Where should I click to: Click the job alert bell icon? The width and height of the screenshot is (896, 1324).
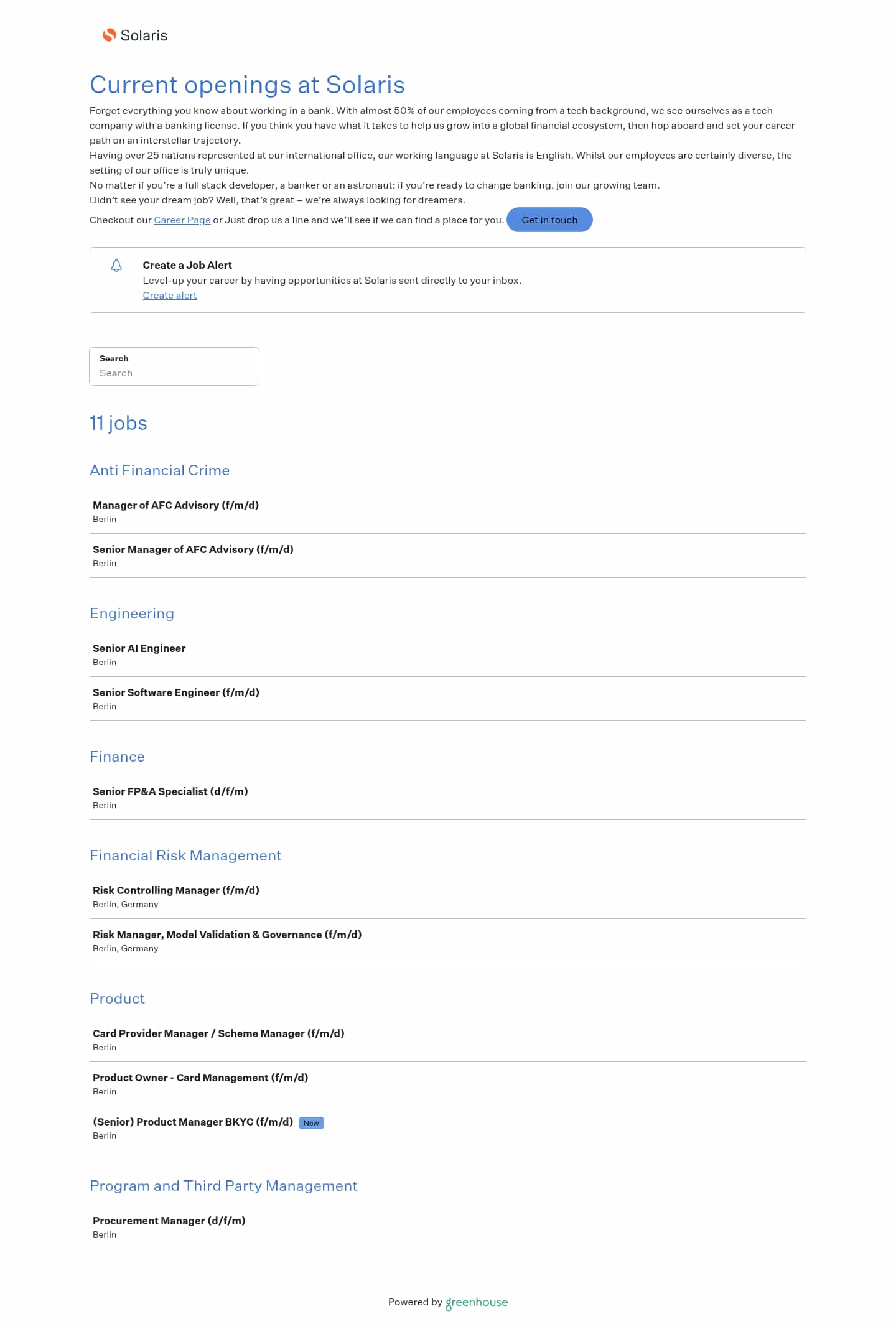tap(116, 266)
